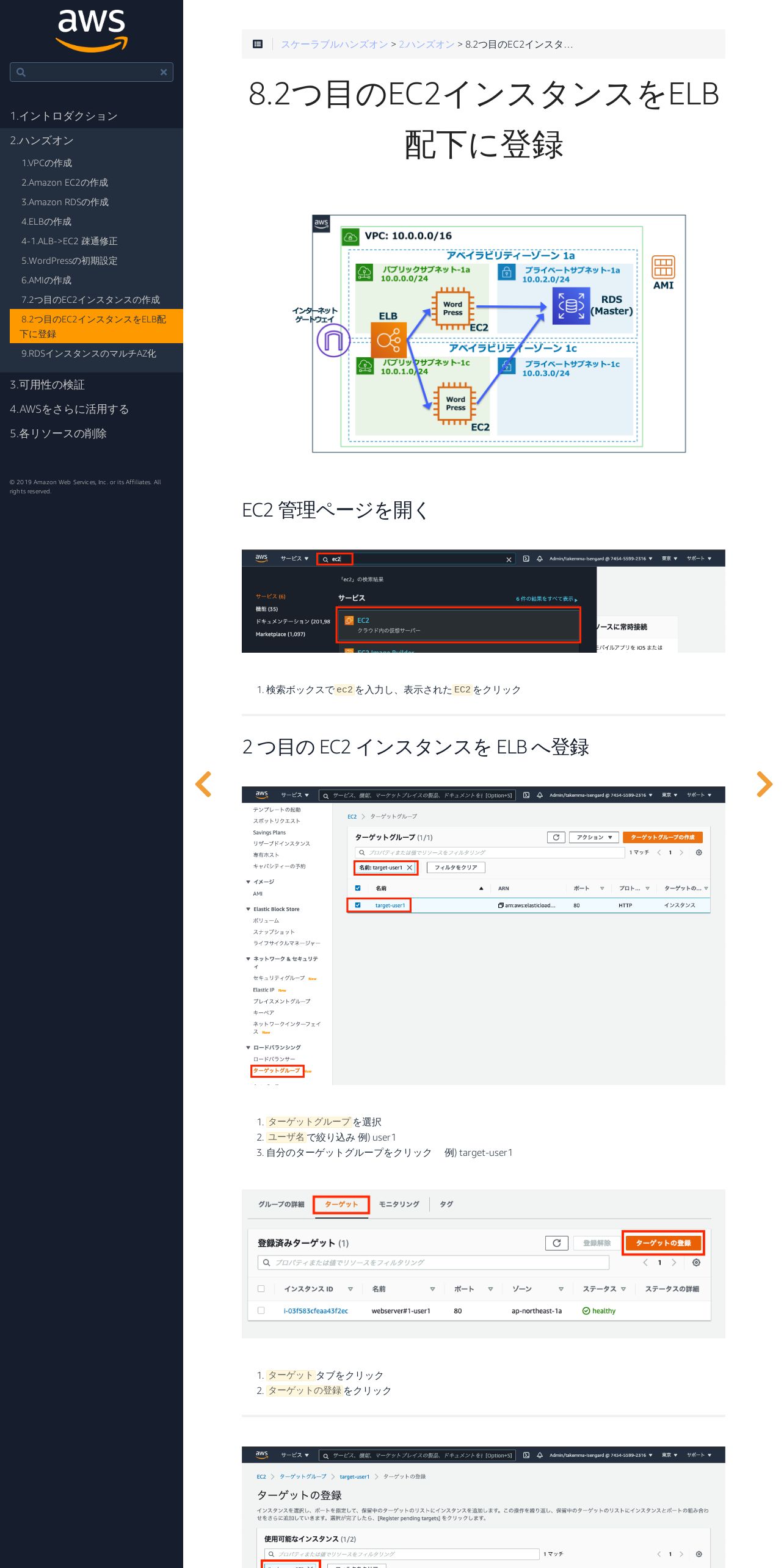Click the step text 自分のターゲットグループをクリック

[x=349, y=1152]
